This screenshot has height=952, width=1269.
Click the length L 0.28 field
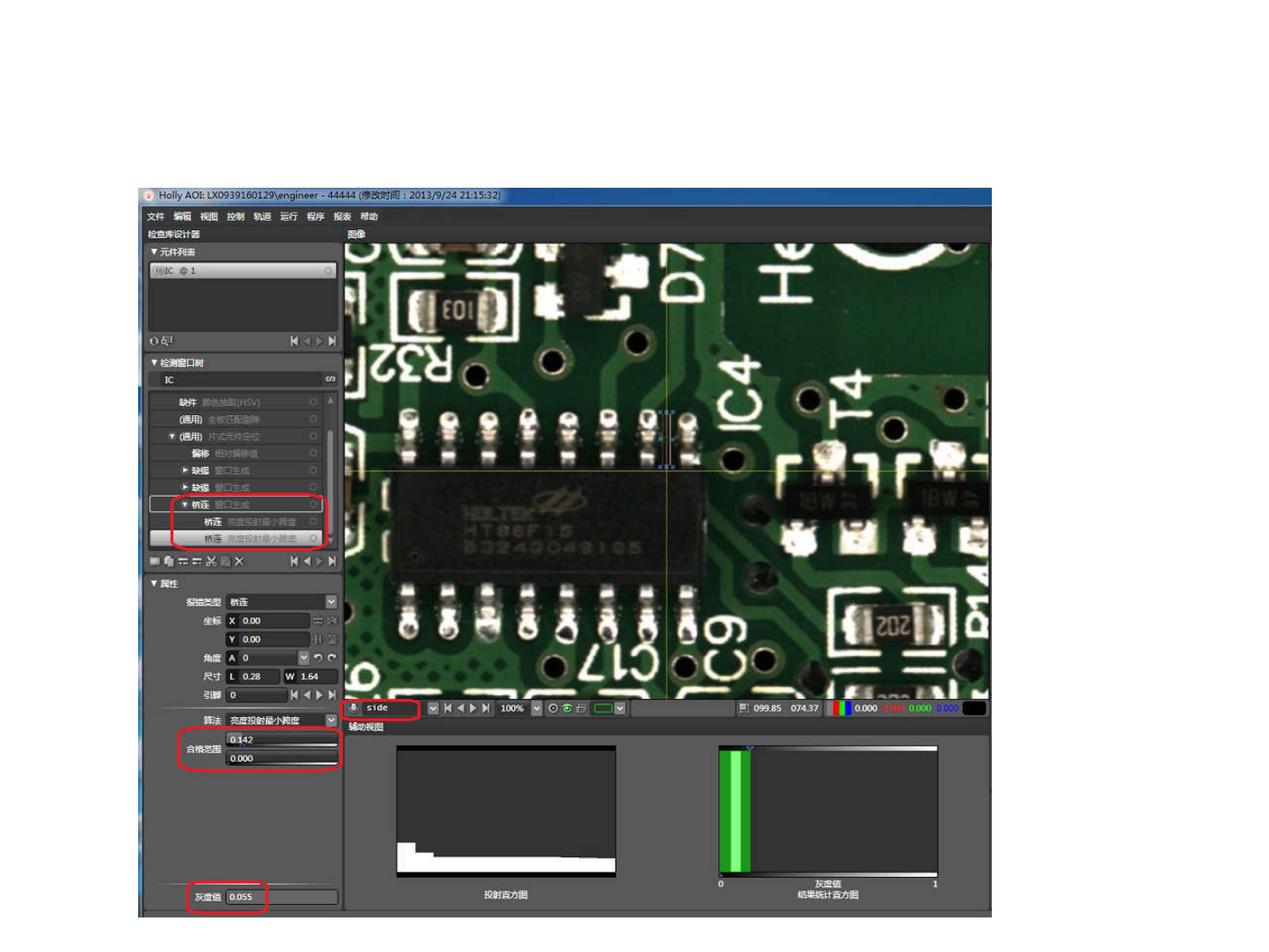click(x=253, y=677)
